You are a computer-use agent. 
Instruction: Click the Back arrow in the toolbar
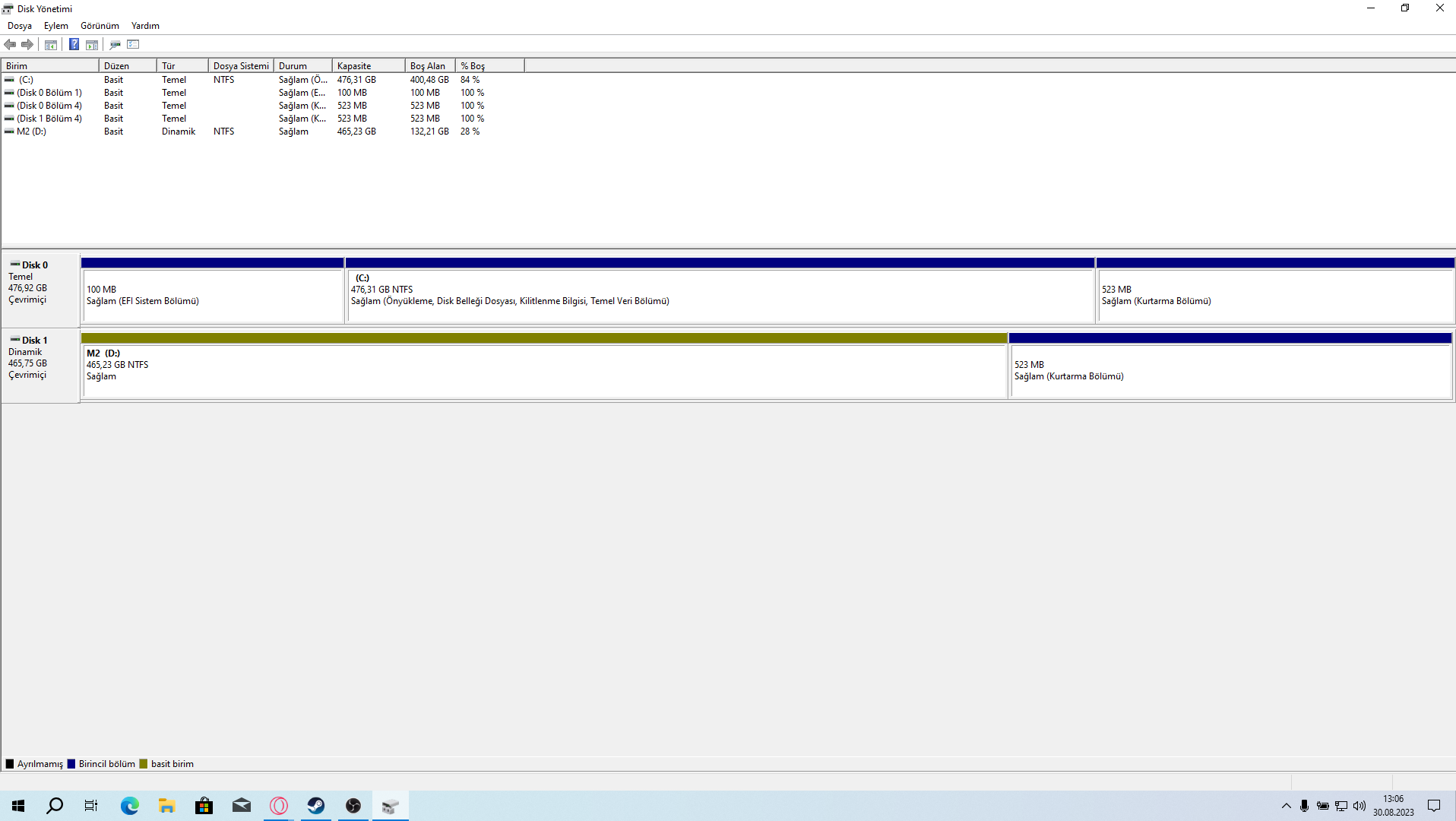(10, 45)
